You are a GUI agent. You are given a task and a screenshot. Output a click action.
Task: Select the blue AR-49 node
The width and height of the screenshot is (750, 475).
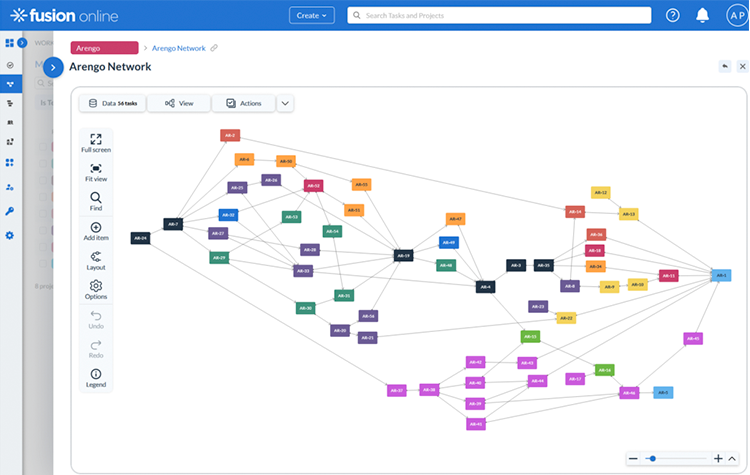[449, 243]
